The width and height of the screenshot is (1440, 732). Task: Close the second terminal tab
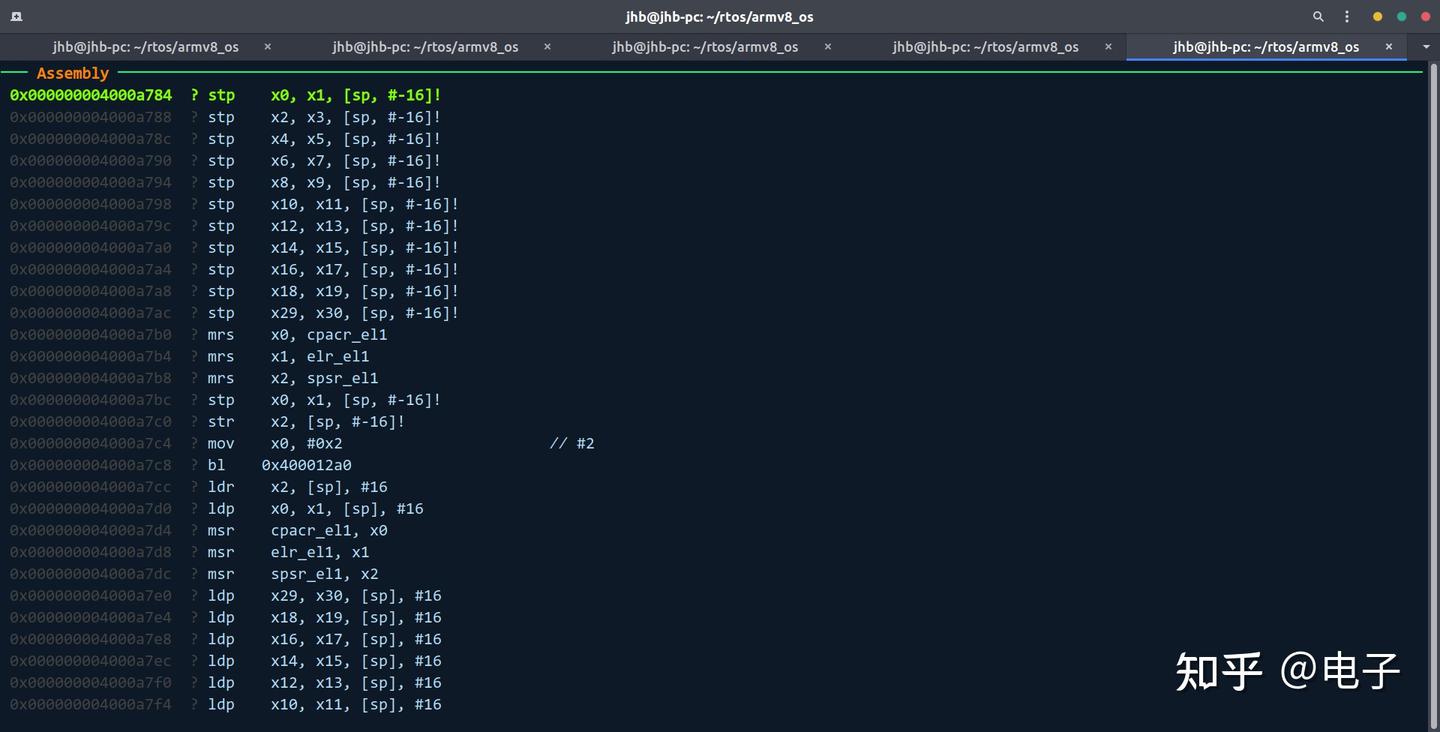coord(546,46)
